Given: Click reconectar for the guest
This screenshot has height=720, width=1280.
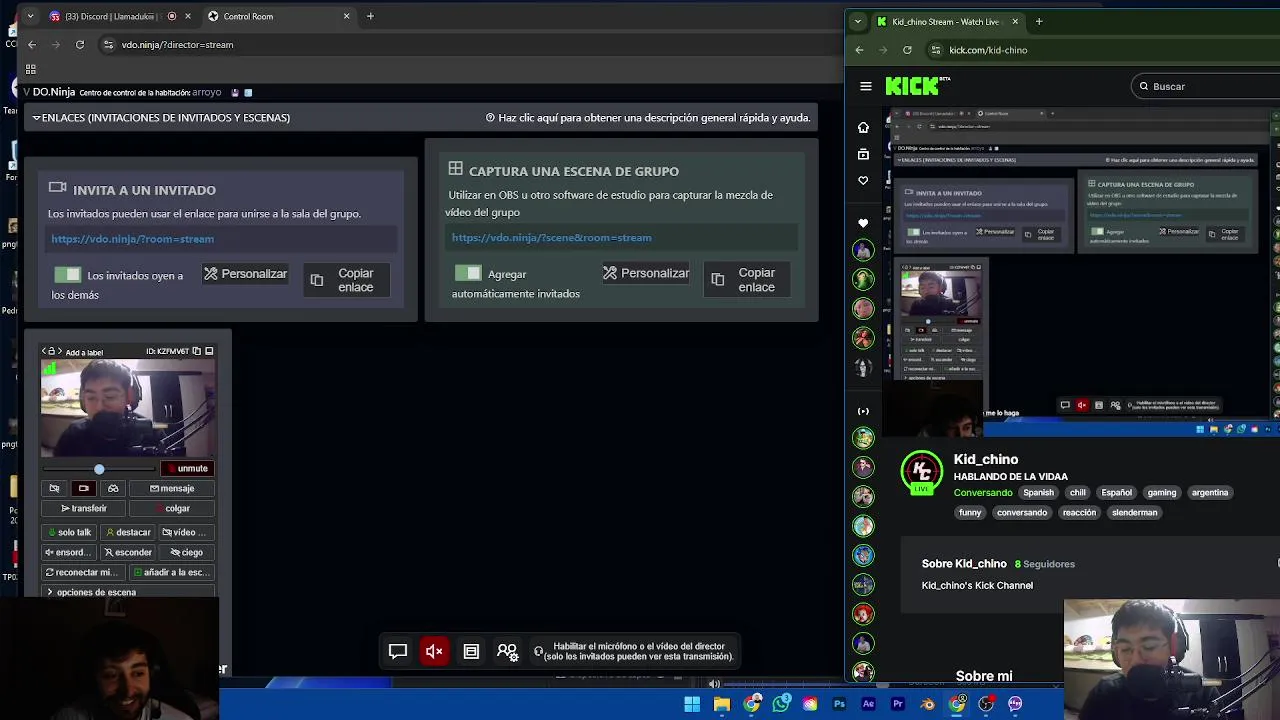Looking at the screenshot, I should pos(84,572).
